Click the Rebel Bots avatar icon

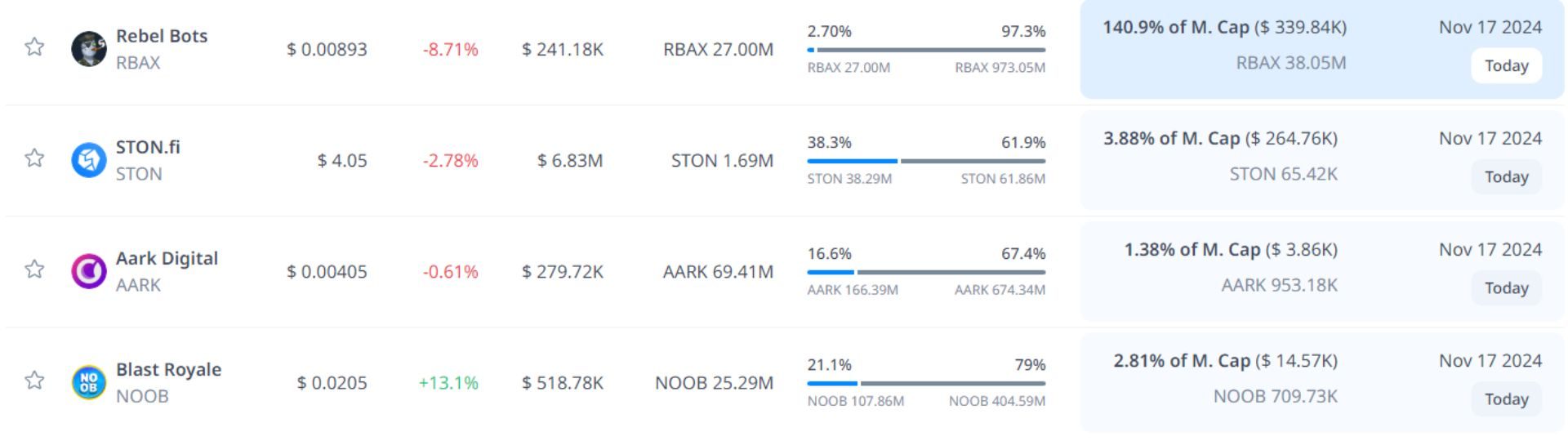tap(88, 49)
